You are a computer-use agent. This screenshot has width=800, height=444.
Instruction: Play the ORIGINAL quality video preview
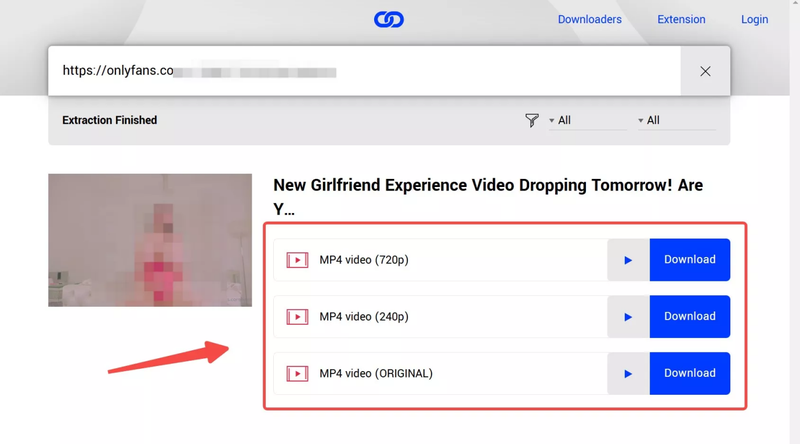tap(628, 374)
